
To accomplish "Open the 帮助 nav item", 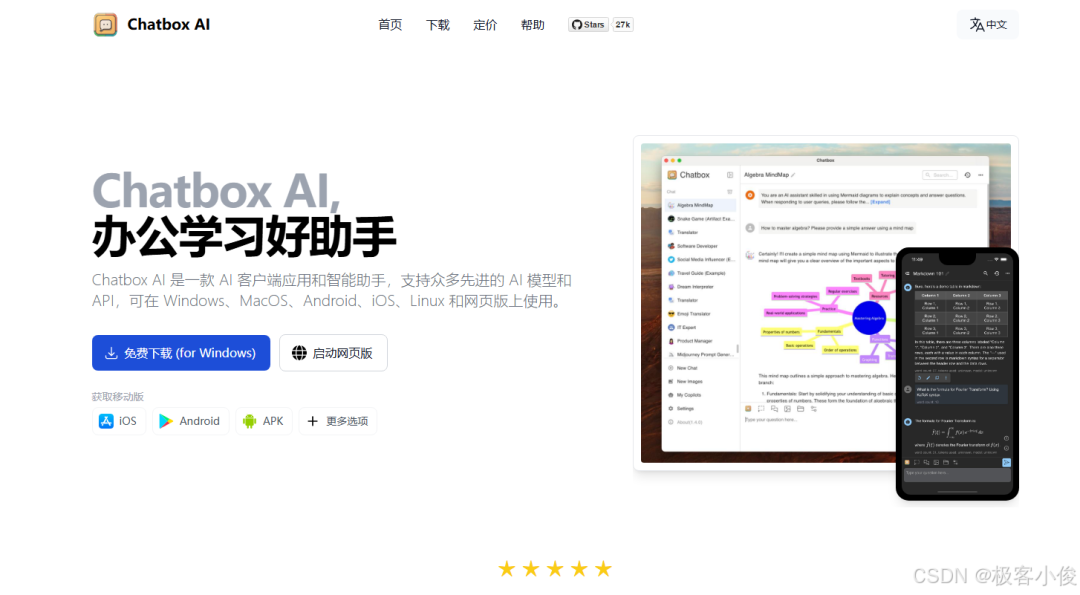I will point(532,25).
